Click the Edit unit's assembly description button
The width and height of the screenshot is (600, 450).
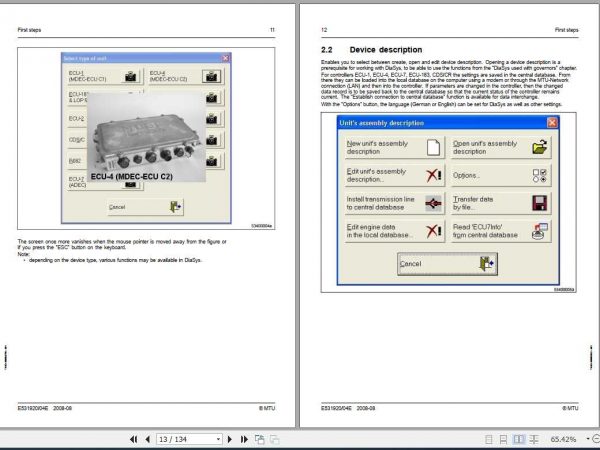[x=395, y=175]
